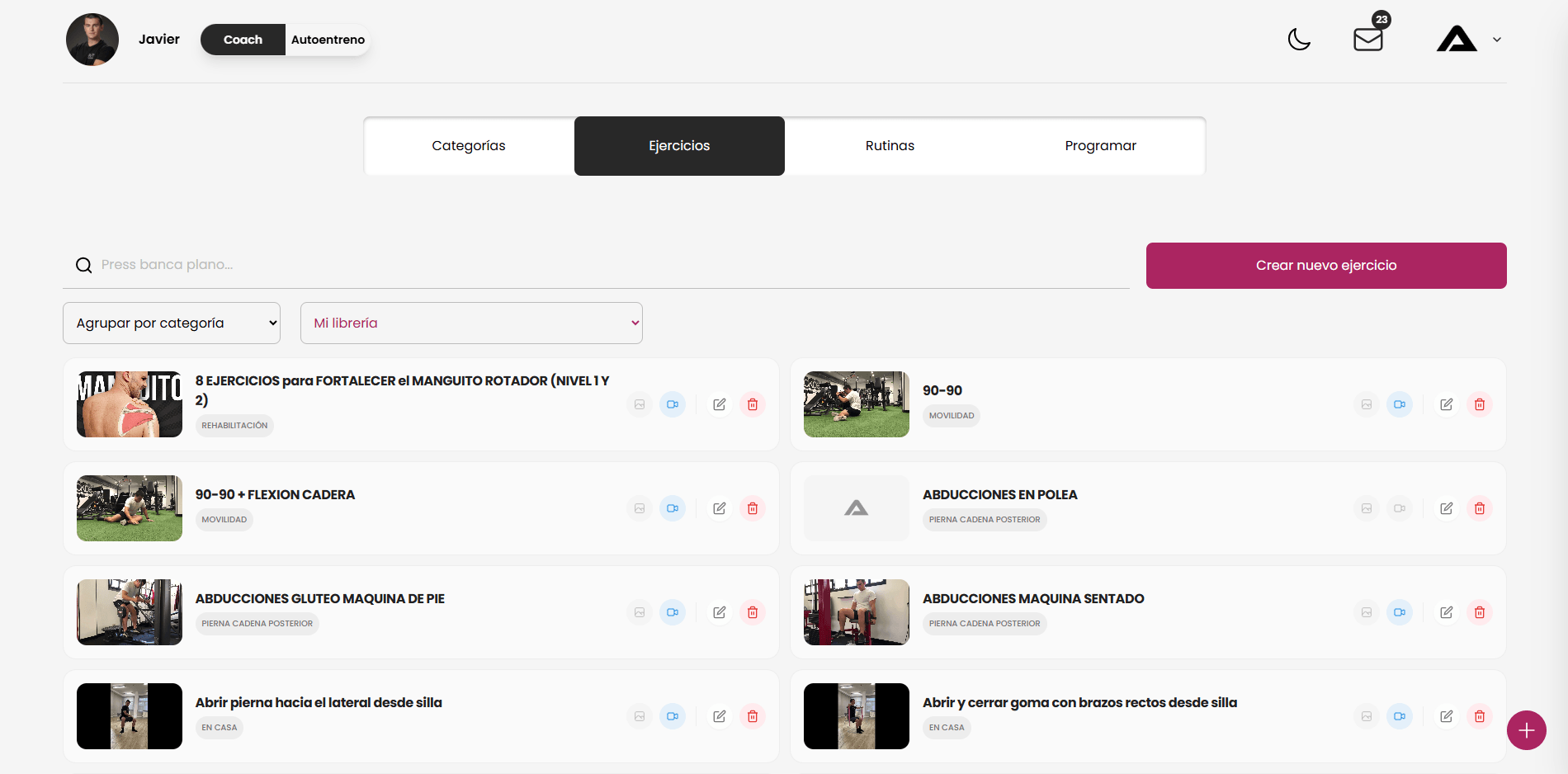Delete the manguito rotador exercise
Image resolution: width=1568 pixels, height=774 pixels.
point(752,404)
